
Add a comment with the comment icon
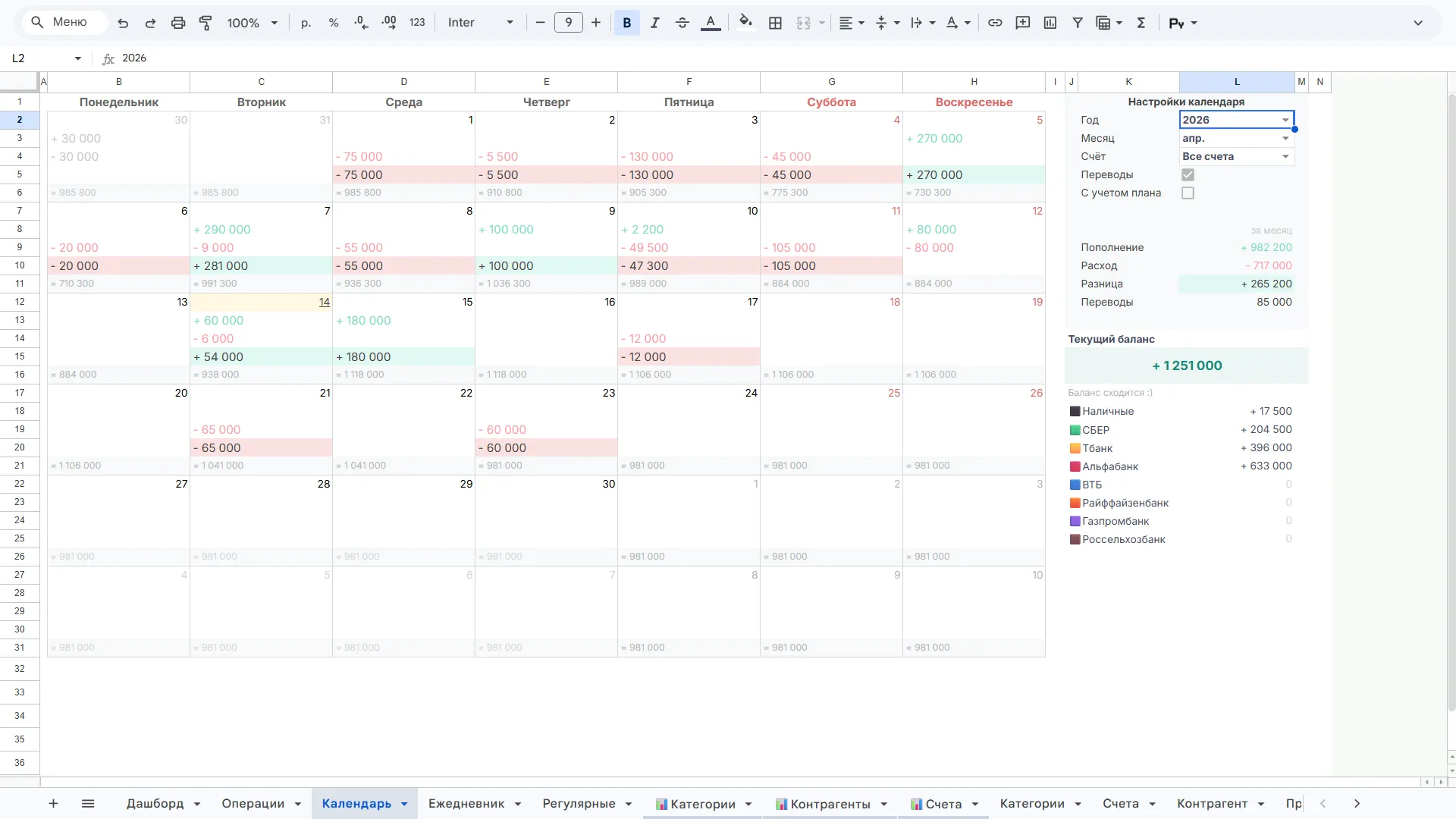1023,23
